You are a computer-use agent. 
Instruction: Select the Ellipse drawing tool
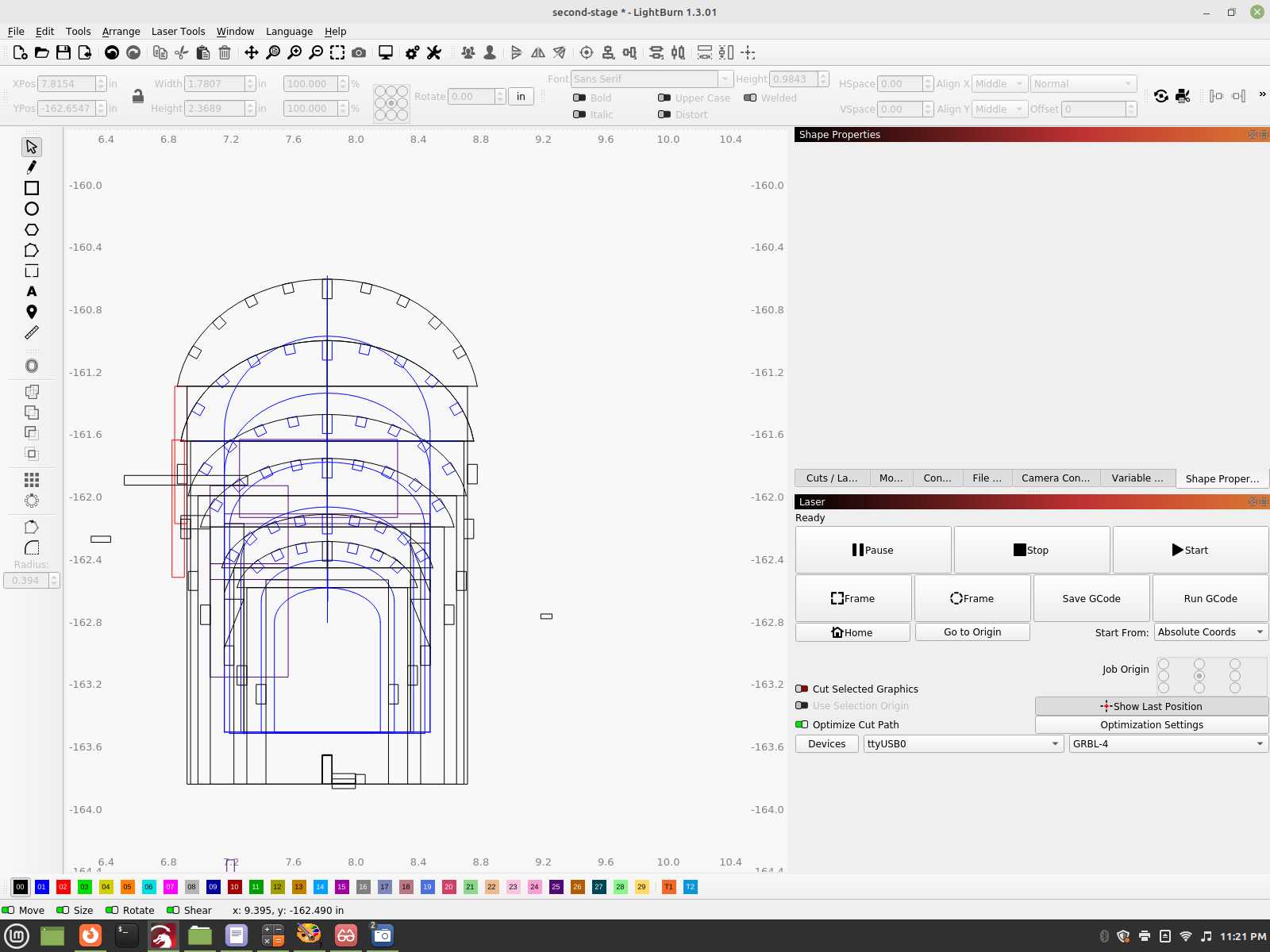coord(32,209)
